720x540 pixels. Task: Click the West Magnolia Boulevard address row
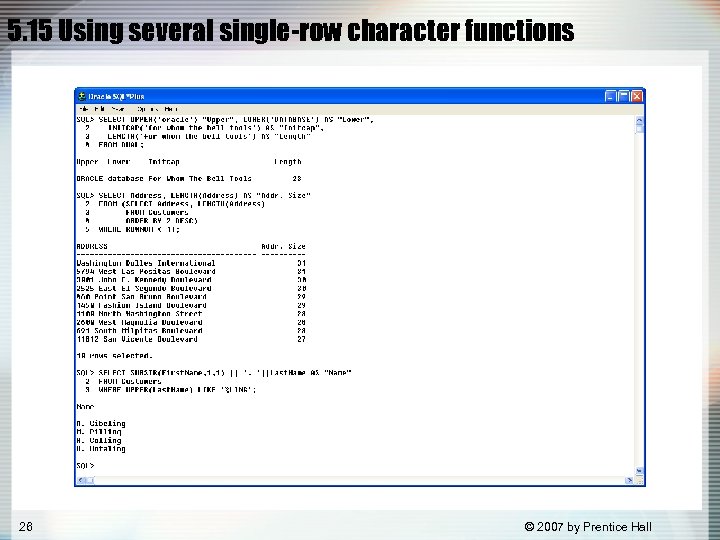pyautogui.click(x=191, y=322)
